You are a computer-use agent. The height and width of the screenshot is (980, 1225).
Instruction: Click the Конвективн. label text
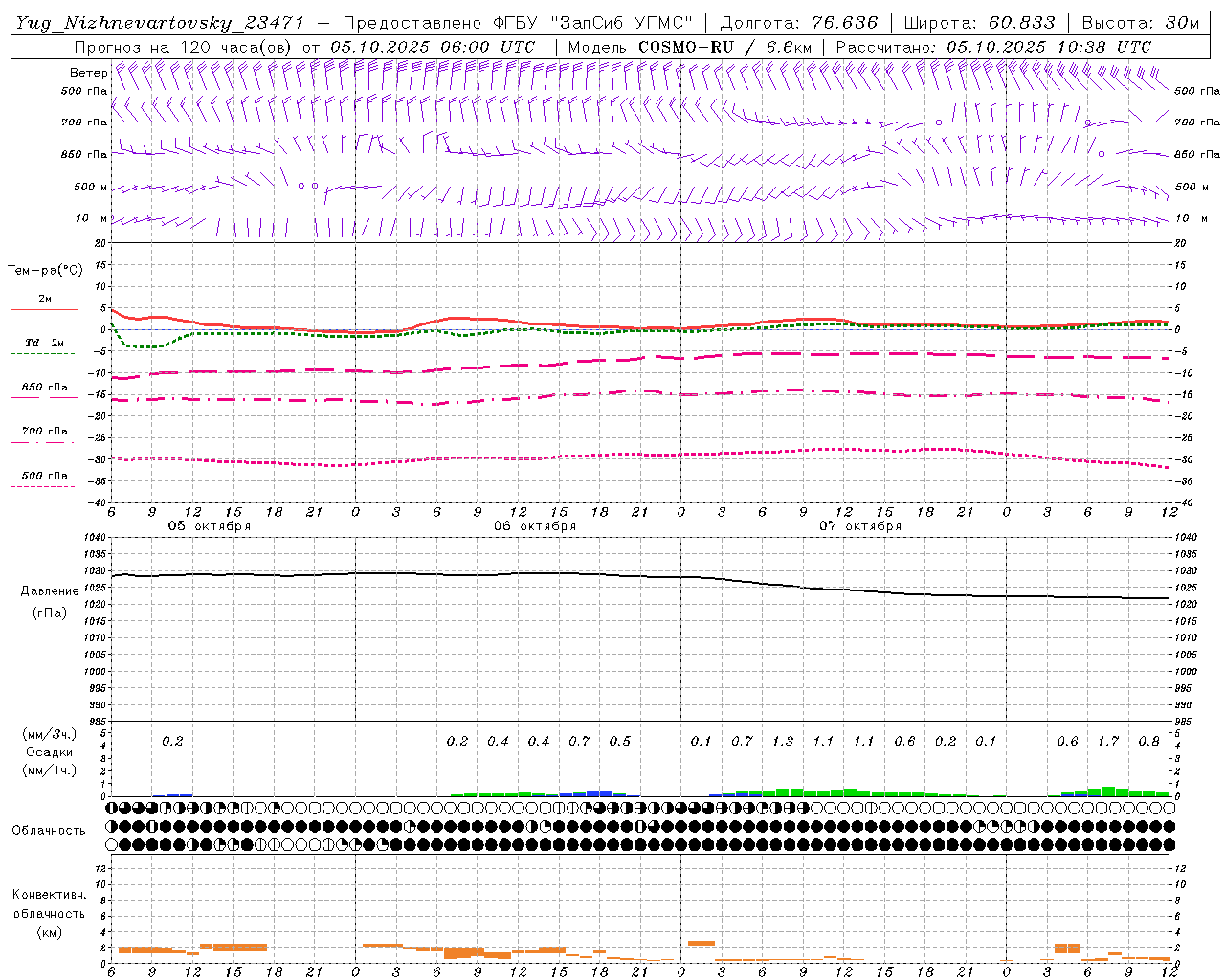pyautogui.click(x=49, y=895)
